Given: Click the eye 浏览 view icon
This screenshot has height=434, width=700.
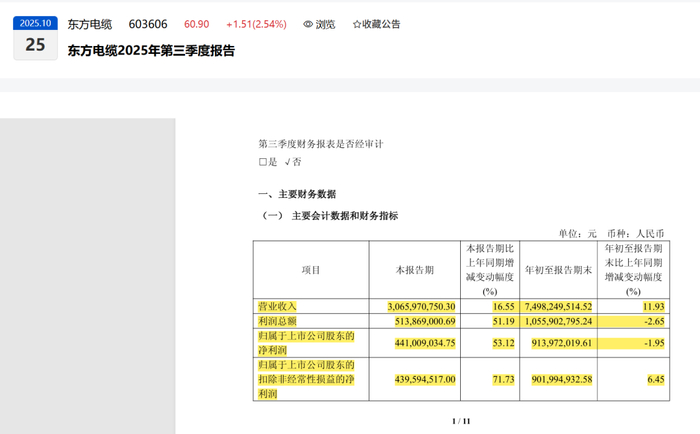Looking at the screenshot, I should 308,24.
